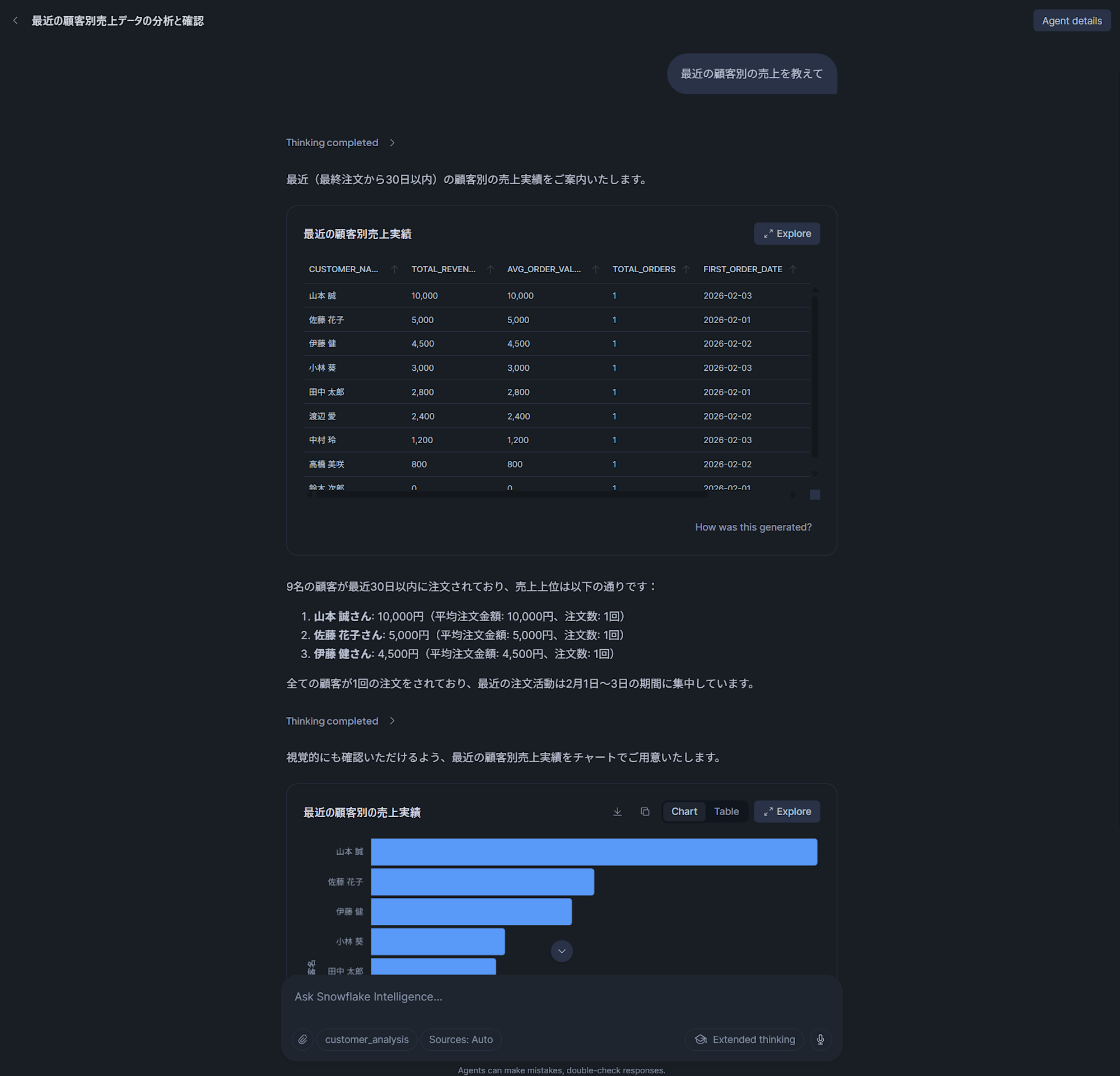The image size is (1120, 1076).
Task: Click the scroll-to-bottom chevron button
Action: (x=561, y=951)
